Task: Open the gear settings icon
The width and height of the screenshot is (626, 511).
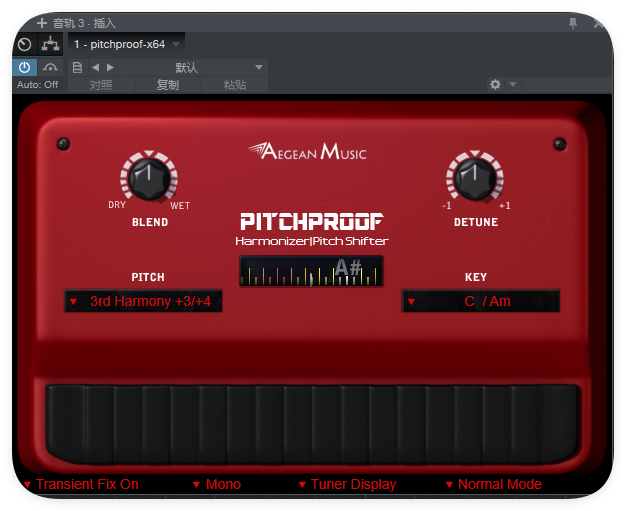Action: pos(495,84)
